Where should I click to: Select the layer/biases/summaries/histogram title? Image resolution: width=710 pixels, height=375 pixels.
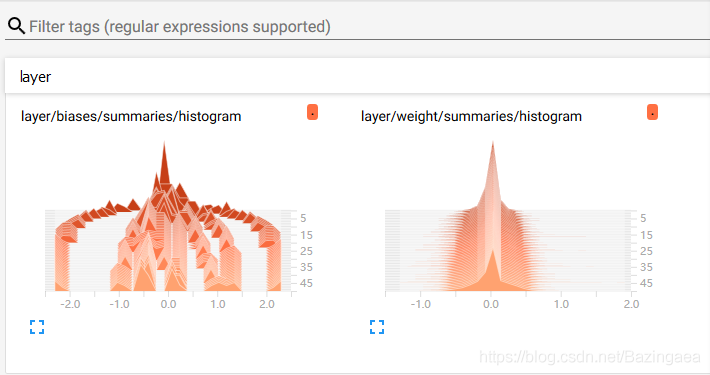point(131,116)
